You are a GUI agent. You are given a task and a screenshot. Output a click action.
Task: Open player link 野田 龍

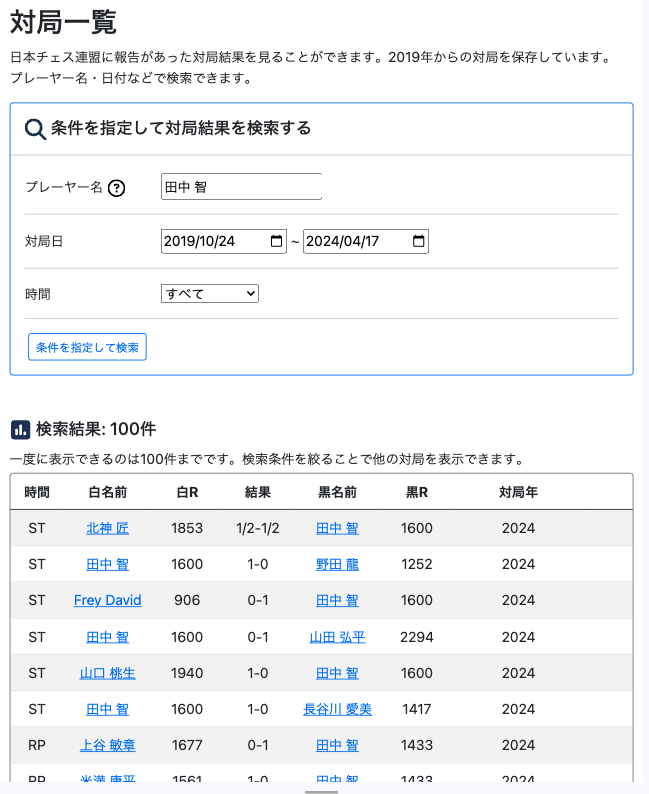pyautogui.click(x=337, y=564)
